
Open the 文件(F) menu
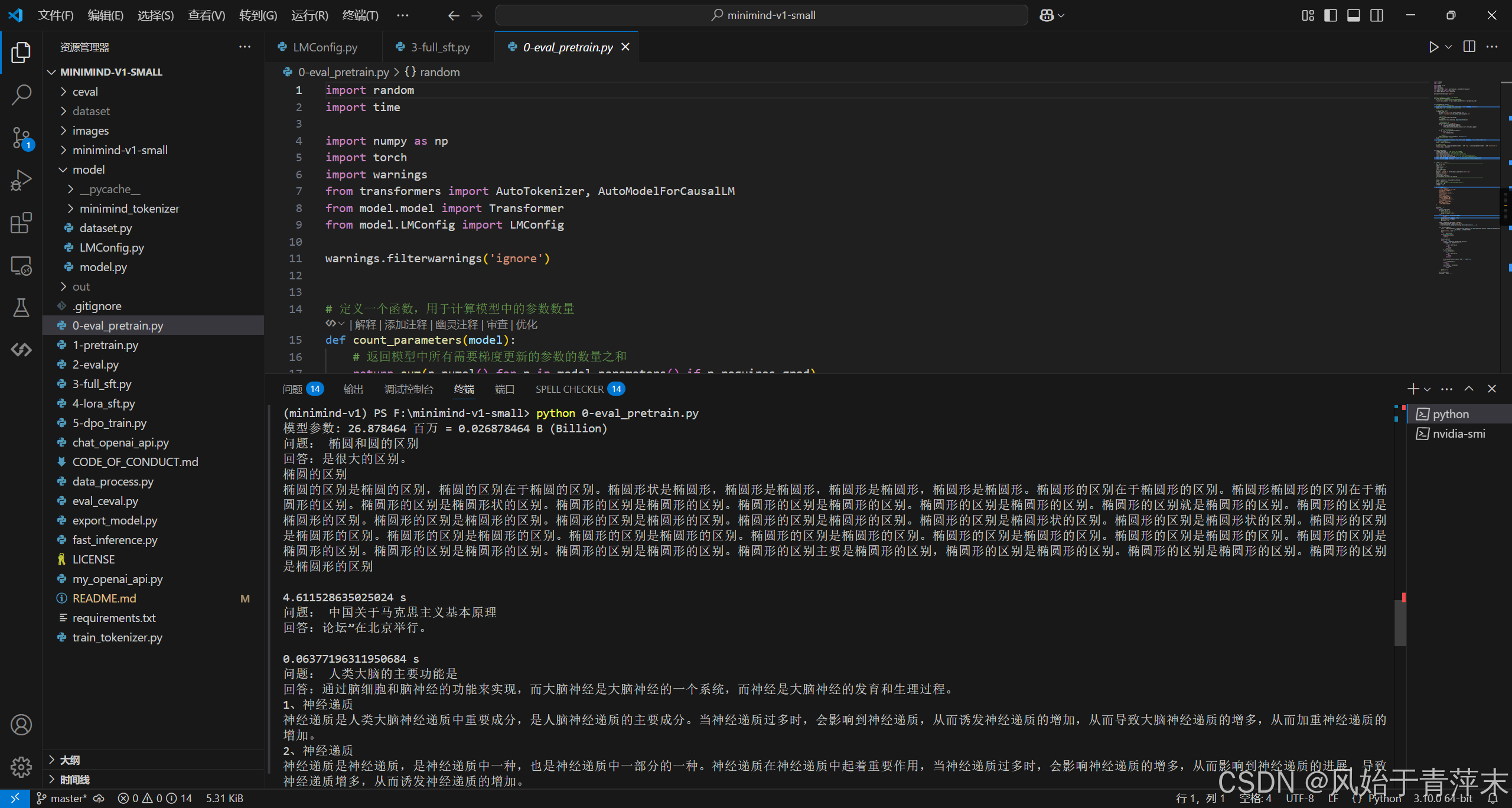(x=56, y=15)
